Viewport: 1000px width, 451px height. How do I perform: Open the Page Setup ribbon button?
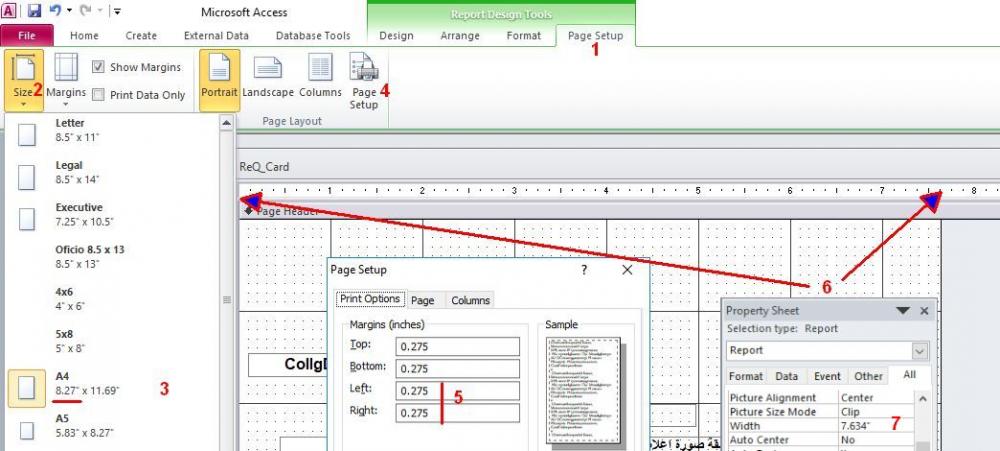click(364, 80)
